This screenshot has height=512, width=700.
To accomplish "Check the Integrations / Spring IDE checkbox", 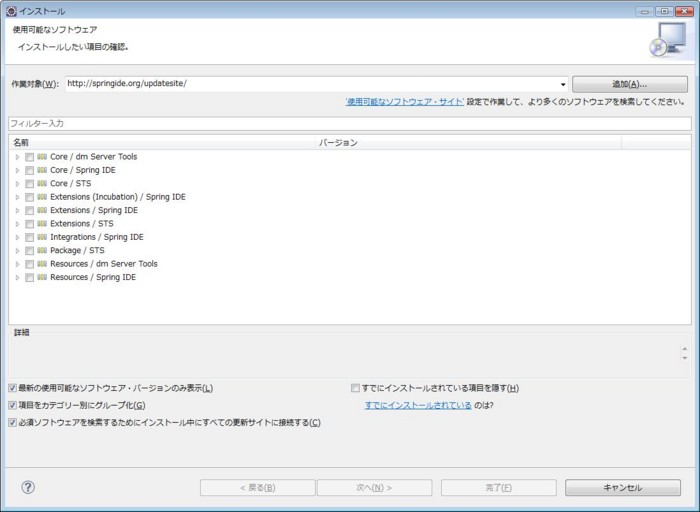I will pos(29,237).
